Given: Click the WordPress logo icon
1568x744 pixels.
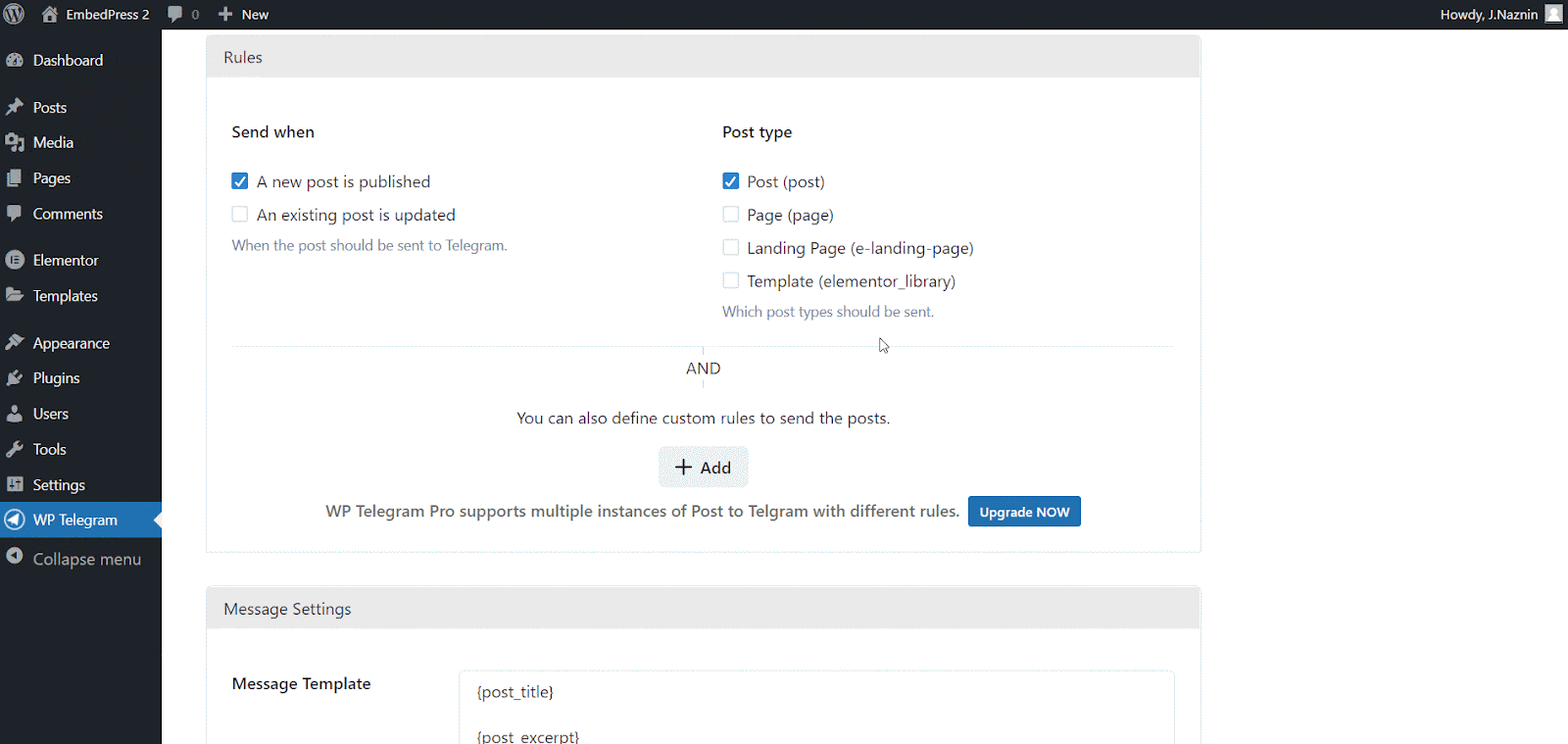Looking at the screenshot, I should (15, 14).
